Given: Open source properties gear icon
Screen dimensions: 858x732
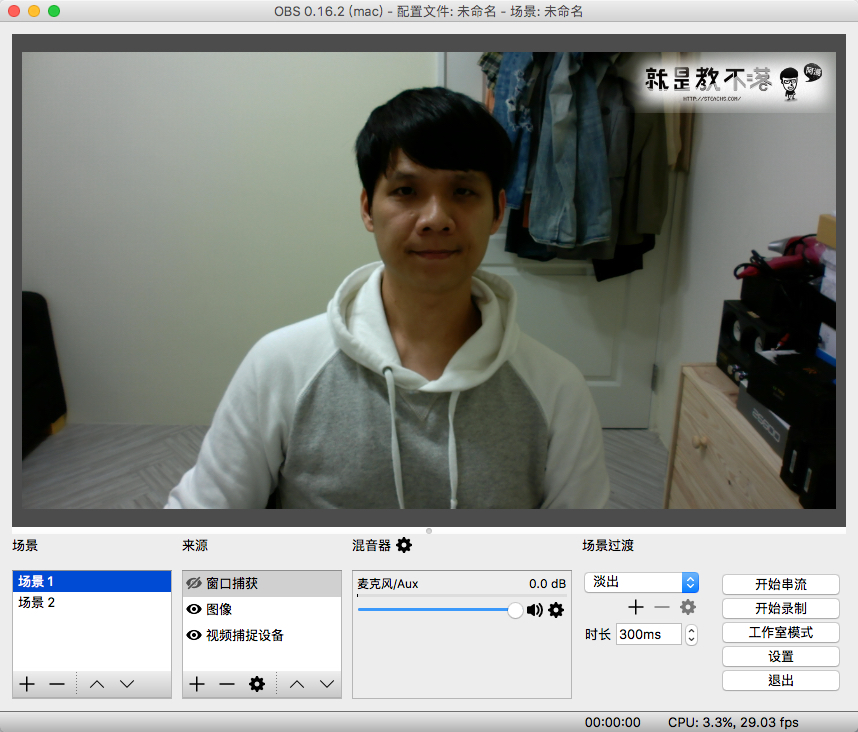Looking at the screenshot, I should 257,684.
